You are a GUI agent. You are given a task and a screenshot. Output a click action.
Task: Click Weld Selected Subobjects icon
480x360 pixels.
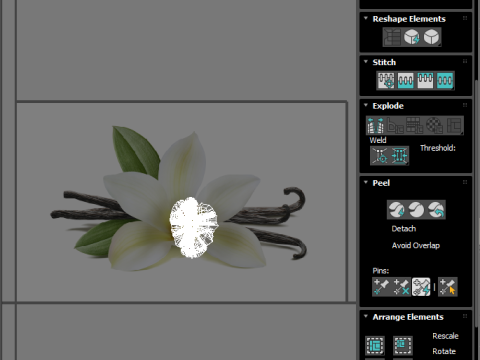click(x=399, y=156)
